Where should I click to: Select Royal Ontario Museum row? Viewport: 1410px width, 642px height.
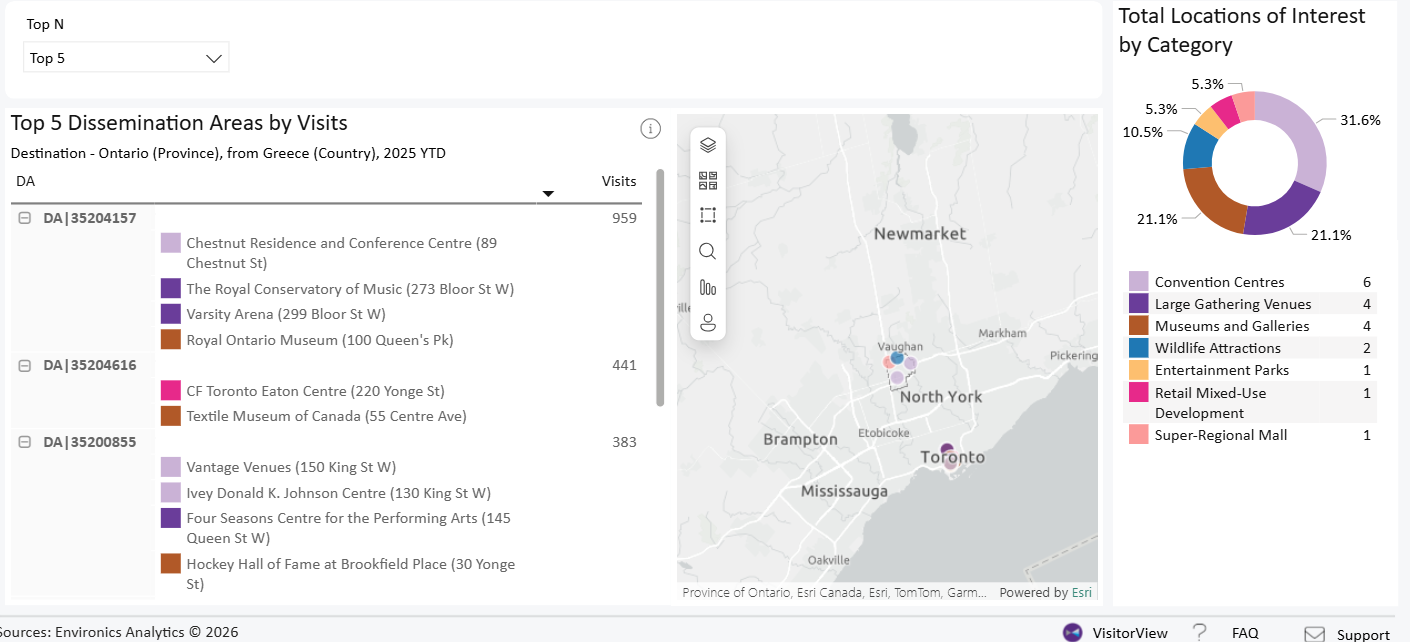pos(307,340)
